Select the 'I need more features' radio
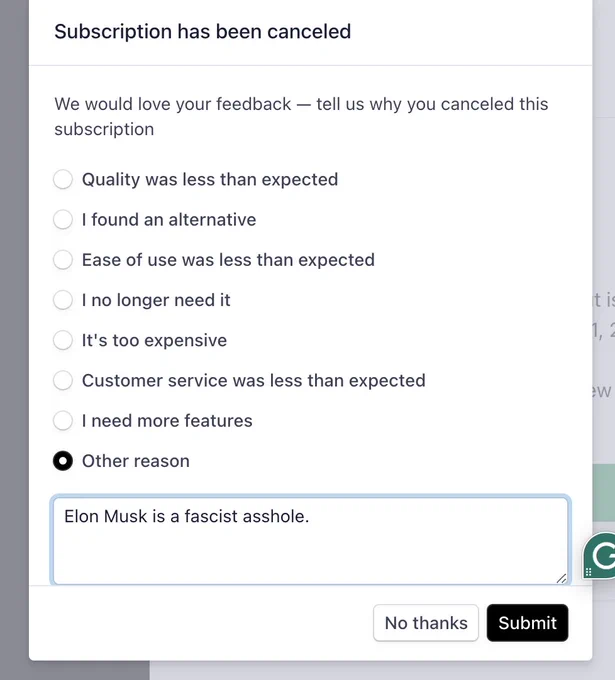The image size is (615, 680). (63, 421)
